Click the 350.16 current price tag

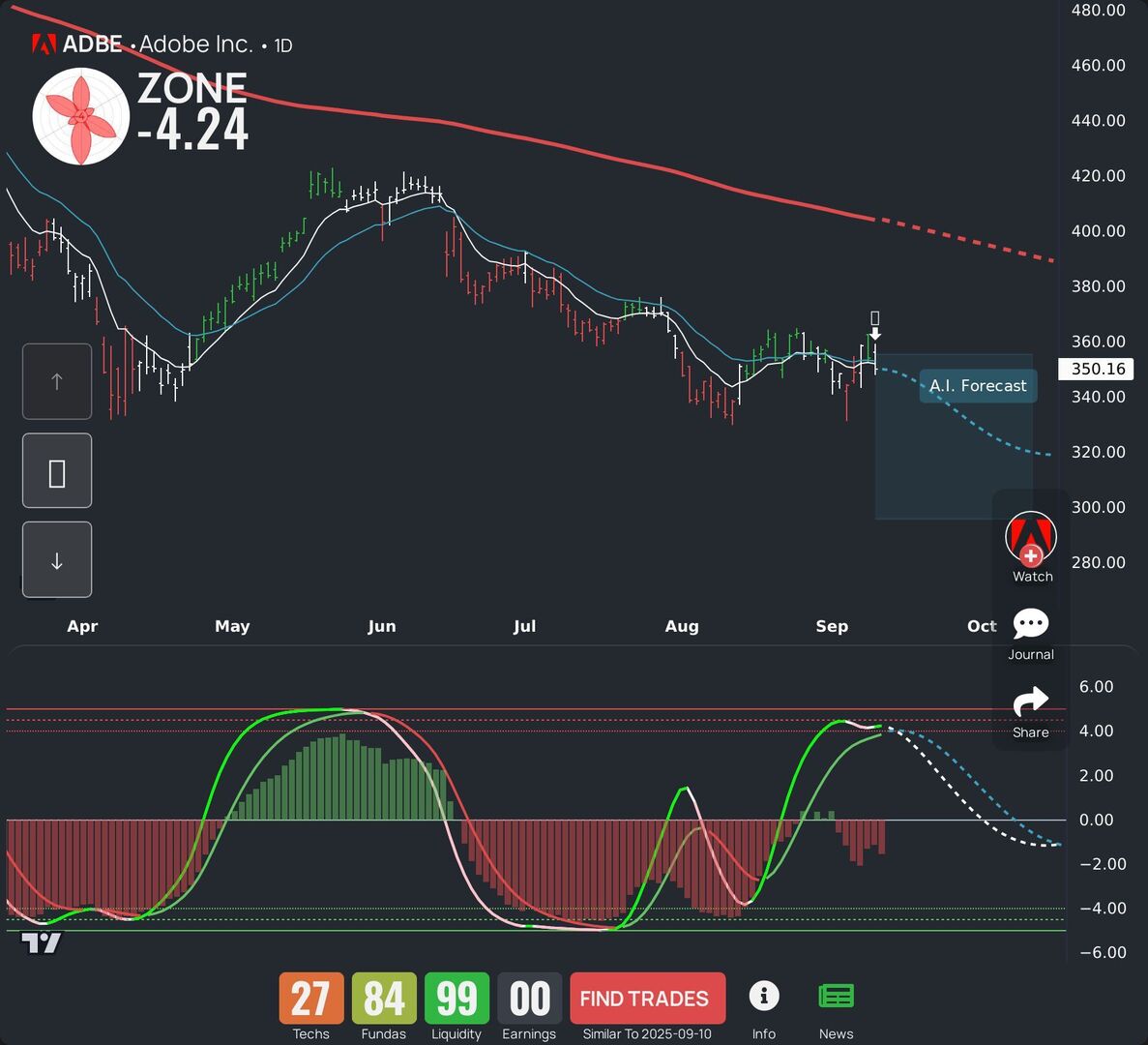coord(1097,369)
